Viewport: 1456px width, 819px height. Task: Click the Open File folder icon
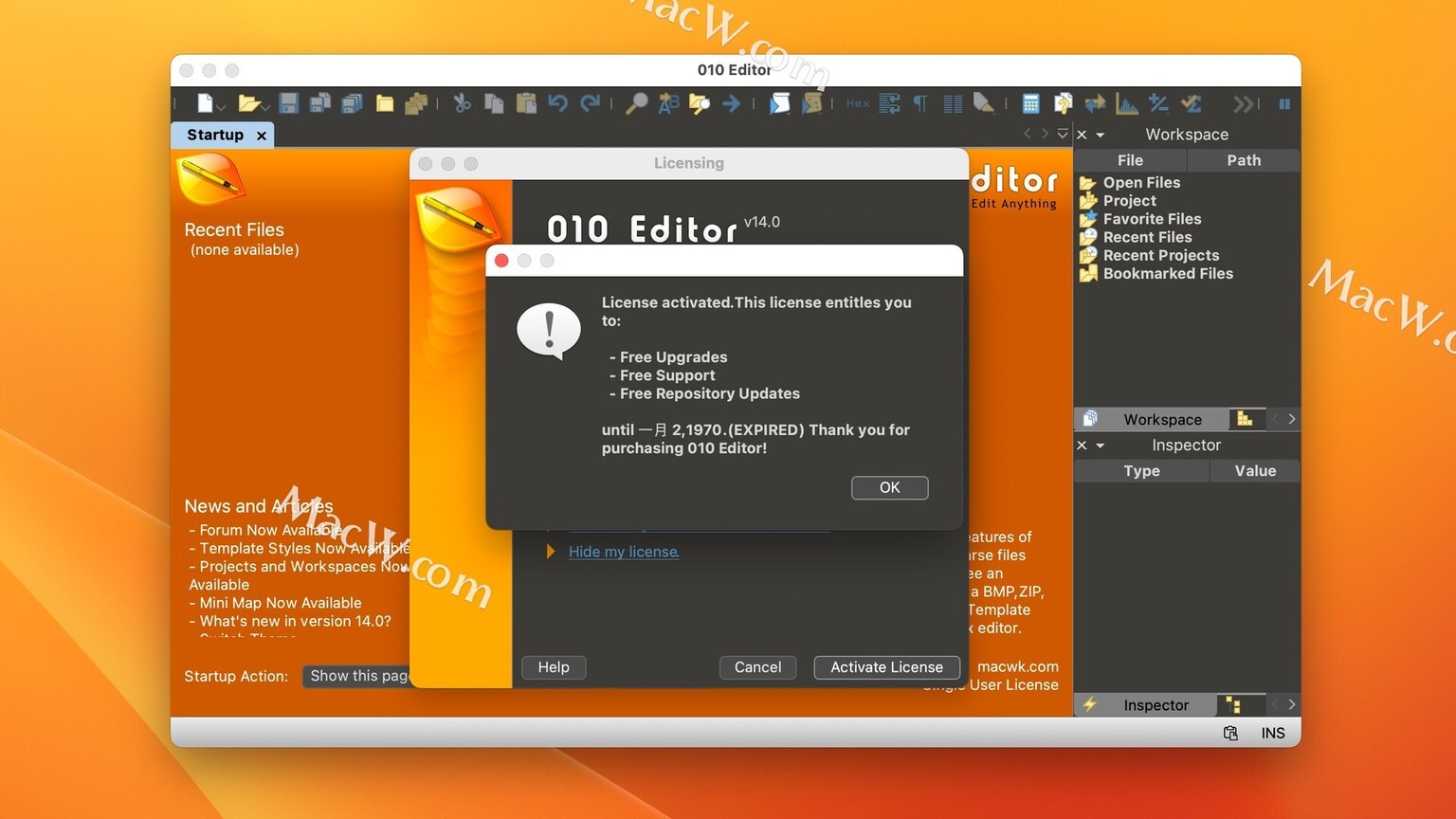tap(248, 103)
